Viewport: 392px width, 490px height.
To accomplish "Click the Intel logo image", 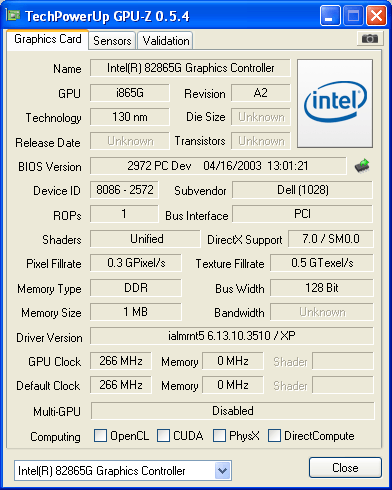I will pos(335,103).
